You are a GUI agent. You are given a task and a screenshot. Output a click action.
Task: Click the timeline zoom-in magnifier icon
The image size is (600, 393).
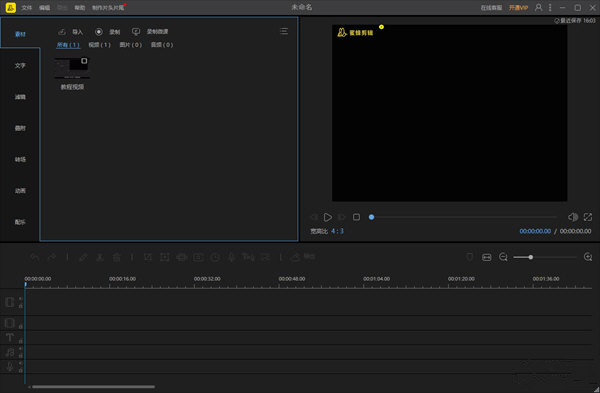[588, 257]
